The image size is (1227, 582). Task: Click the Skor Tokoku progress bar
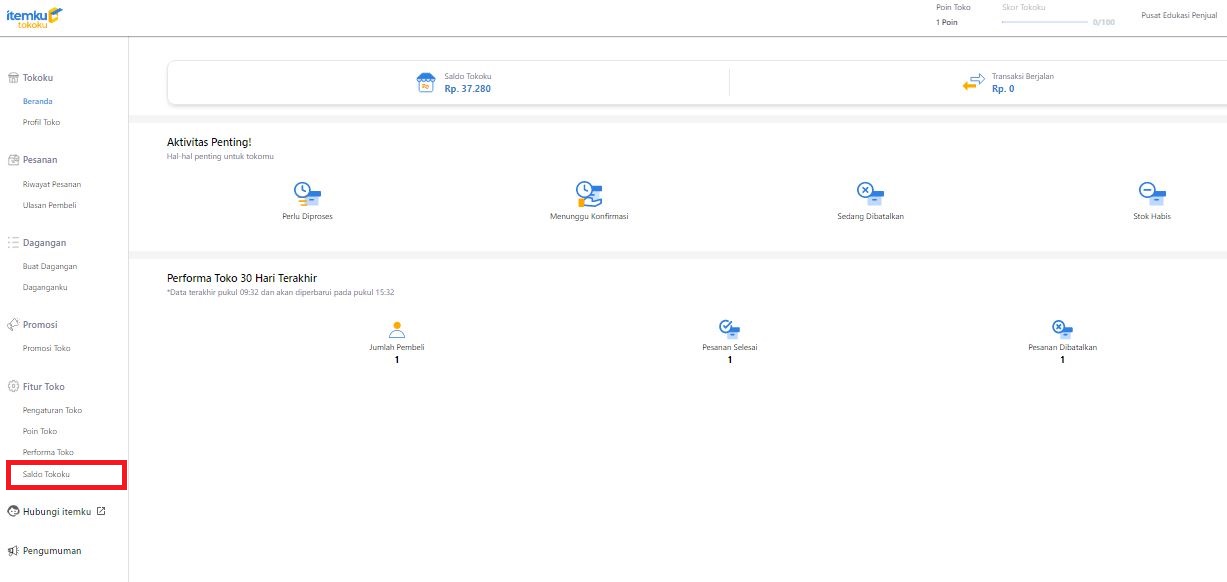(x=1044, y=22)
